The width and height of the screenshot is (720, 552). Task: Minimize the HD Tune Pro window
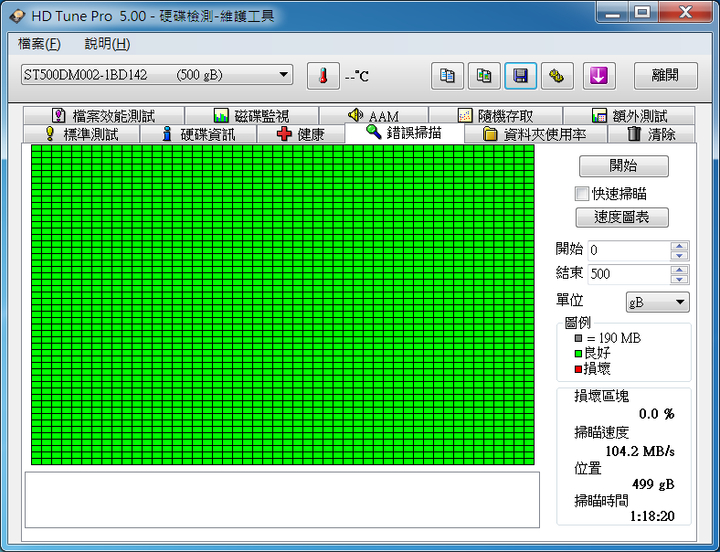[x=613, y=11]
